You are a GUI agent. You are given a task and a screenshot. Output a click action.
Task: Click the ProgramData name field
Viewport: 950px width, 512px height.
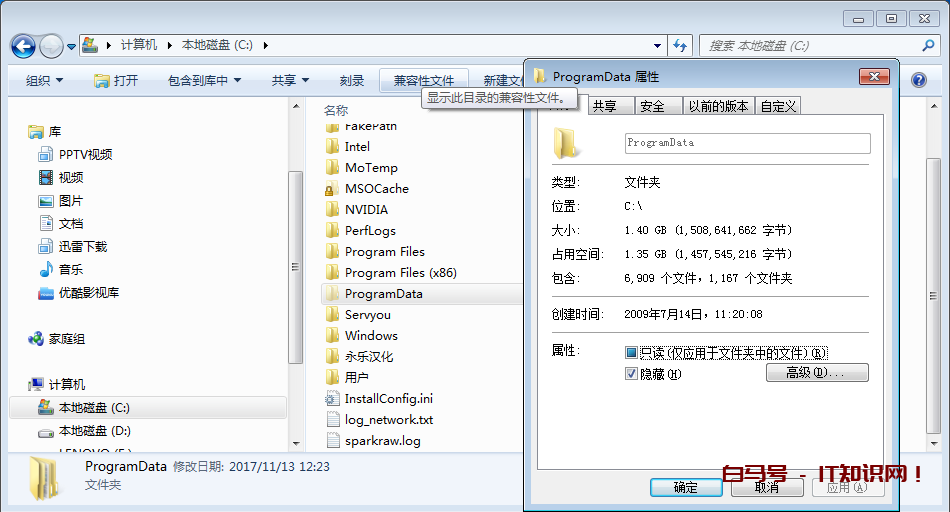747,143
